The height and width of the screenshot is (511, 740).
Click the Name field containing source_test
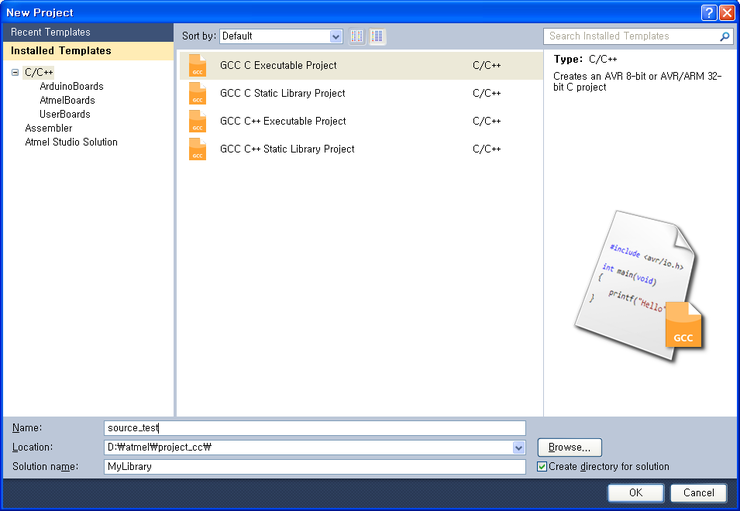314,428
